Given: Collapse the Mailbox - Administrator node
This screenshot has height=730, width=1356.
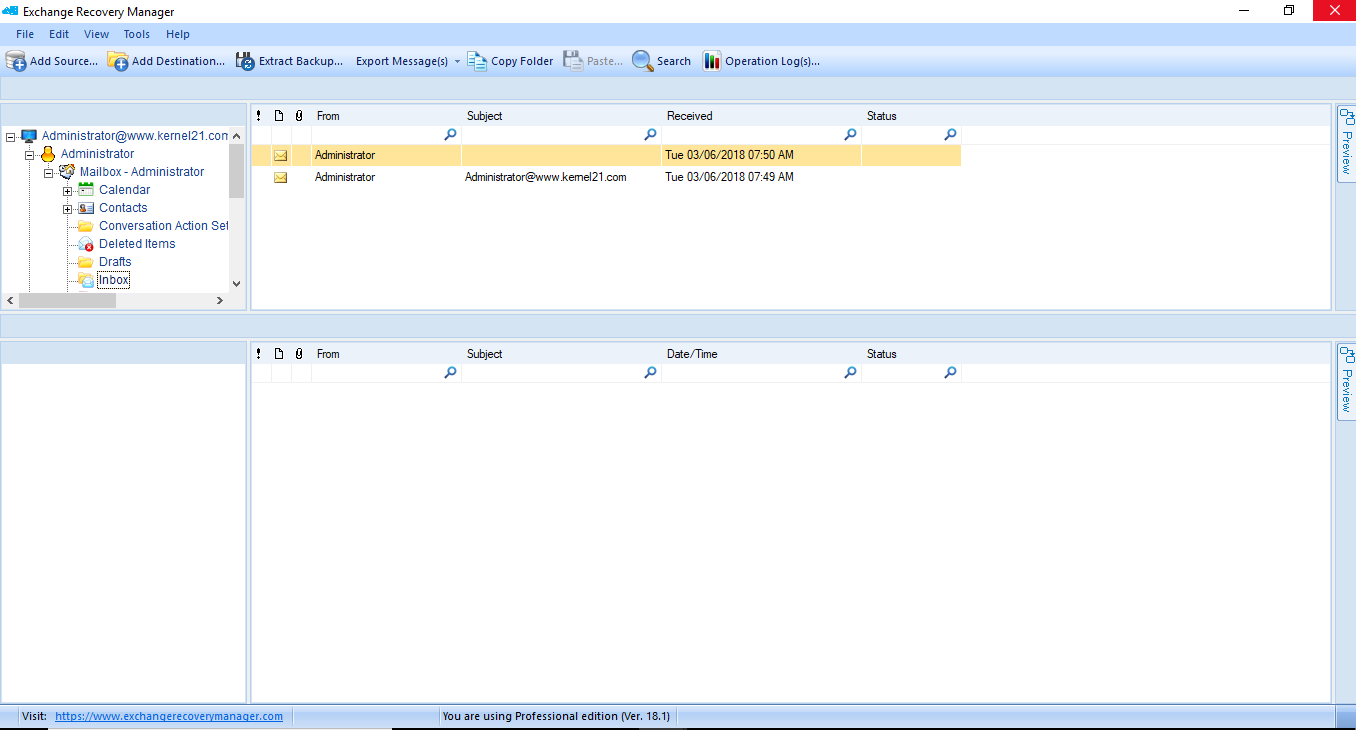Looking at the screenshot, I should 49,172.
